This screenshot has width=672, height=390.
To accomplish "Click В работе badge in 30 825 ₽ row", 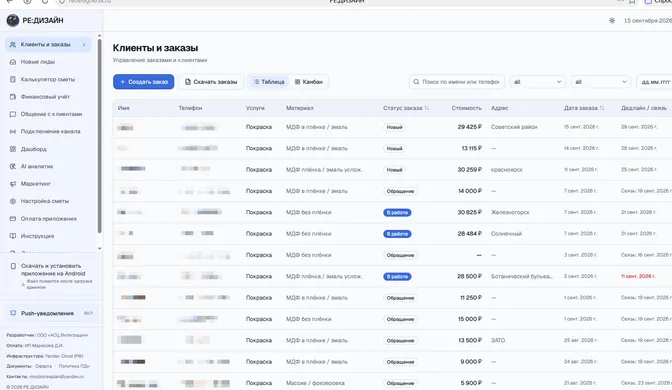I will (x=397, y=213).
